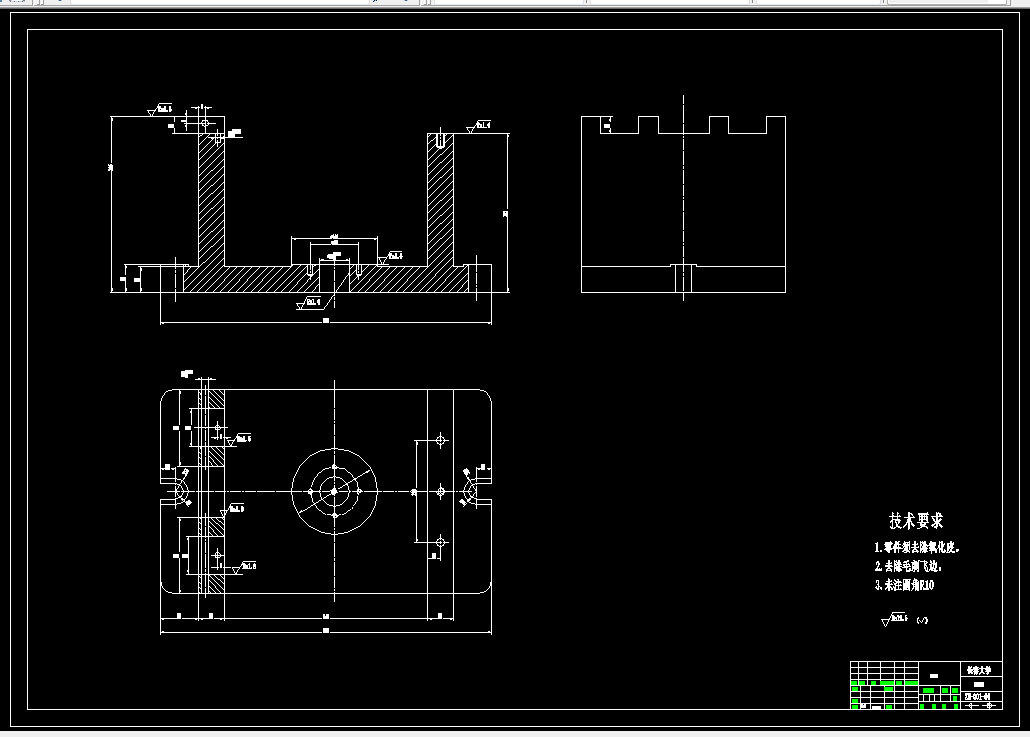Pick the drawing number ZH-001-04 cell

tap(981, 696)
